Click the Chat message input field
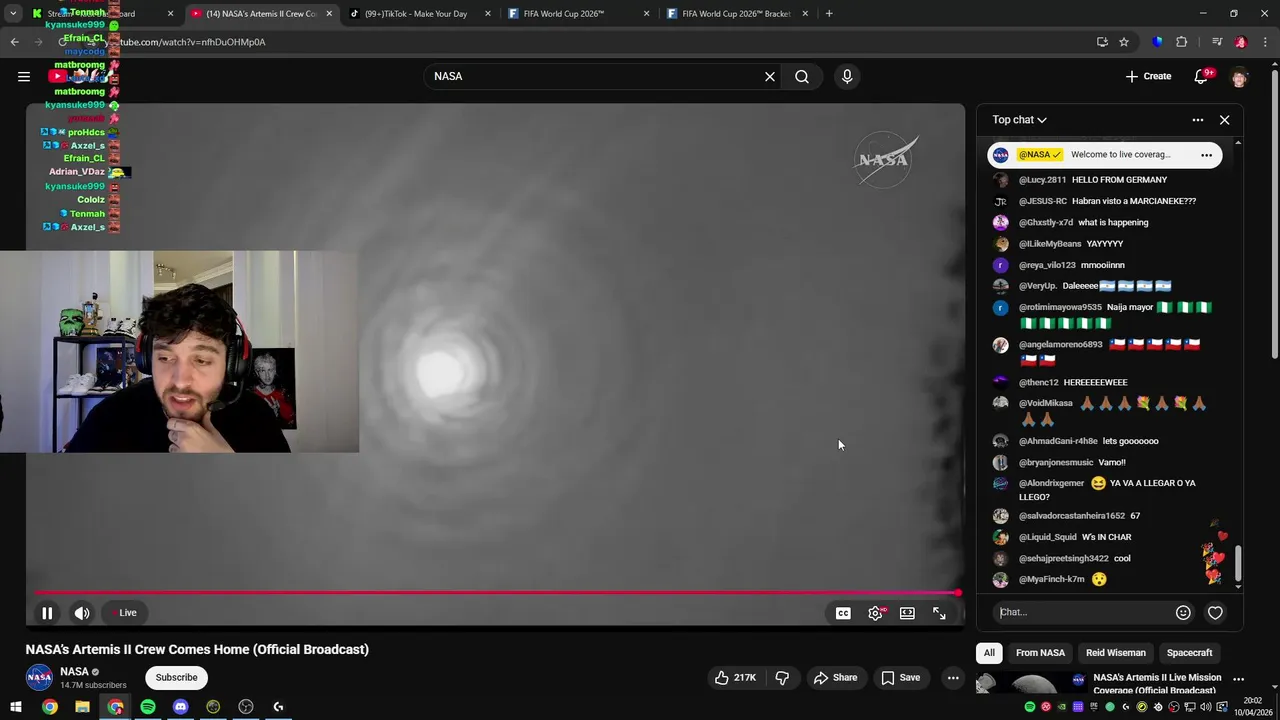The width and height of the screenshot is (1280, 720). coord(1084,612)
